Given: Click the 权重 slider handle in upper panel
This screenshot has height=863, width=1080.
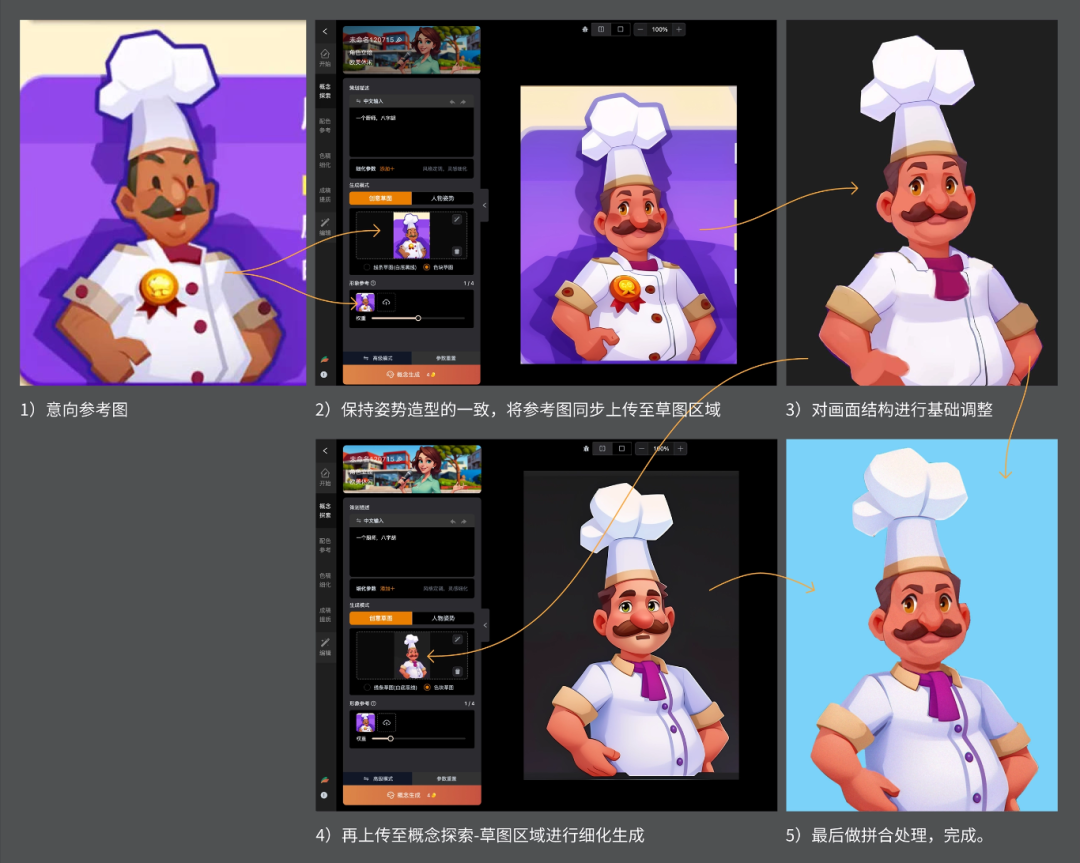Looking at the screenshot, I should point(418,318).
